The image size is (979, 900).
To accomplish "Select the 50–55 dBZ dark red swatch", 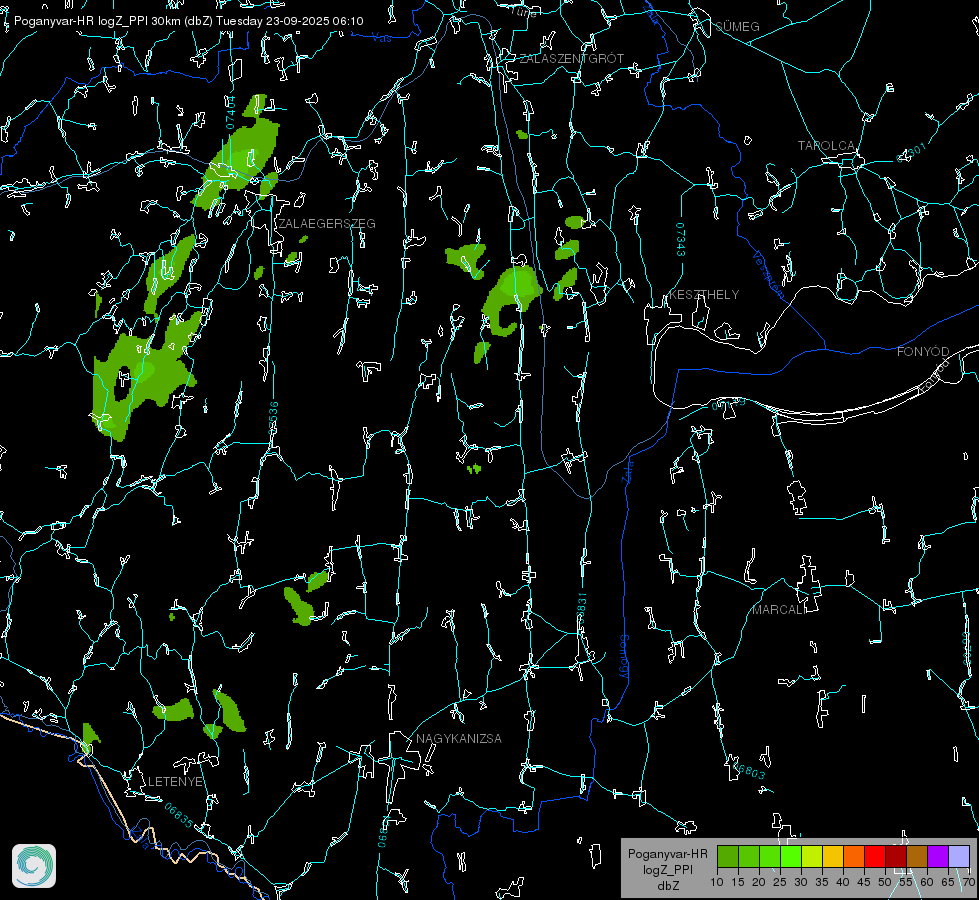I will pyautogui.click(x=896, y=856).
